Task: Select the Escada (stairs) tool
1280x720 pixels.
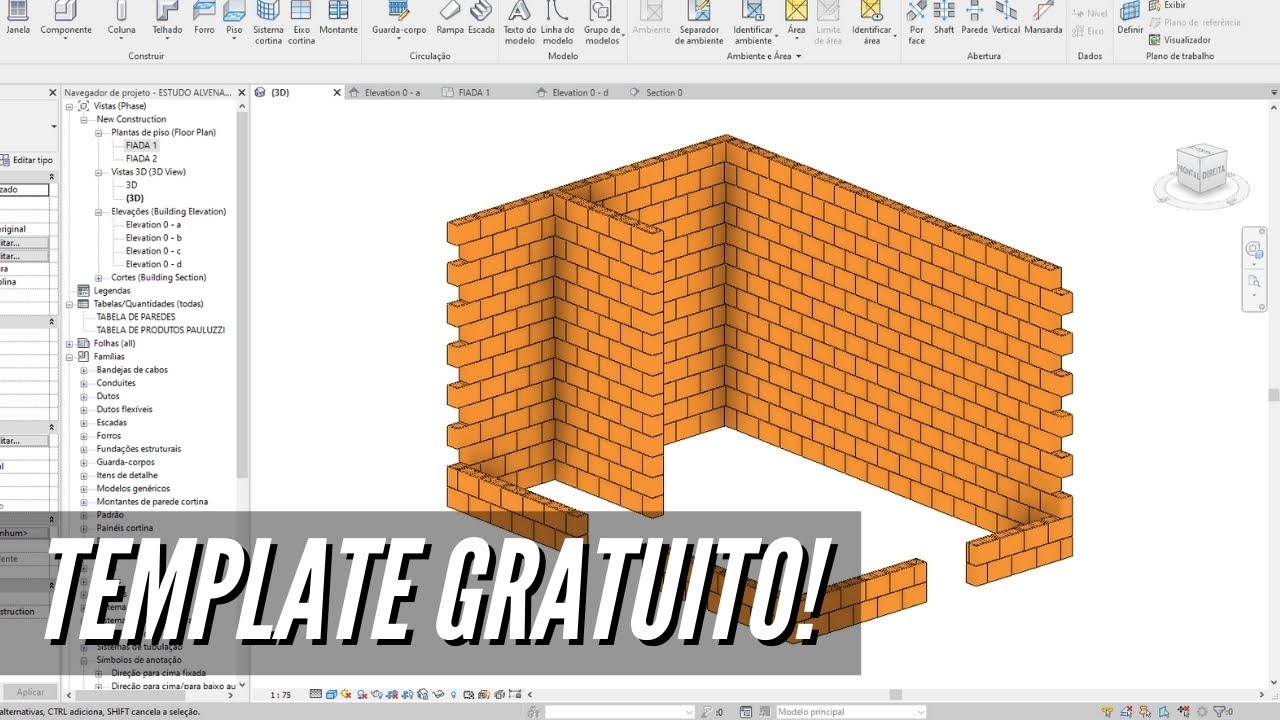Action: (481, 18)
